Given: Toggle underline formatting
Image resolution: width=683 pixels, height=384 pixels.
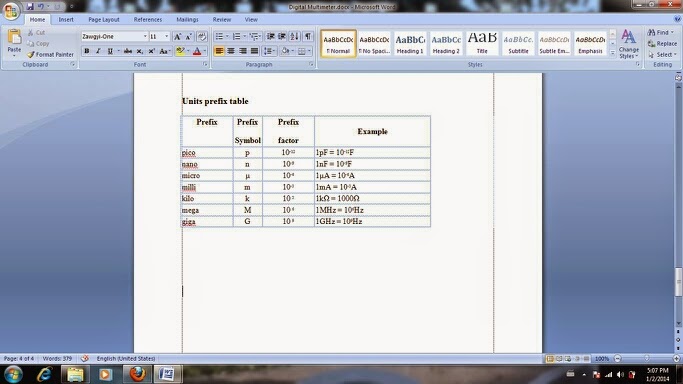Looking at the screenshot, I should click(x=110, y=51).
